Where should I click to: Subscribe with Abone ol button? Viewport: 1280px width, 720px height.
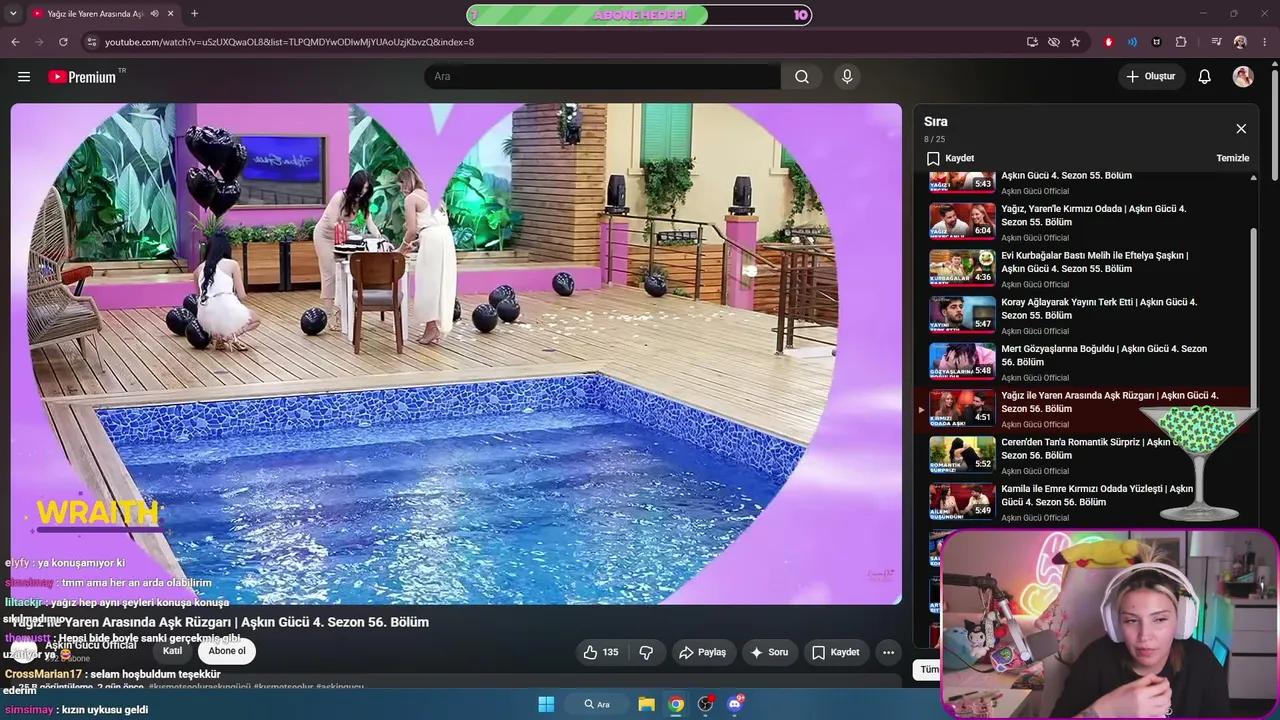tap(227, 651)
